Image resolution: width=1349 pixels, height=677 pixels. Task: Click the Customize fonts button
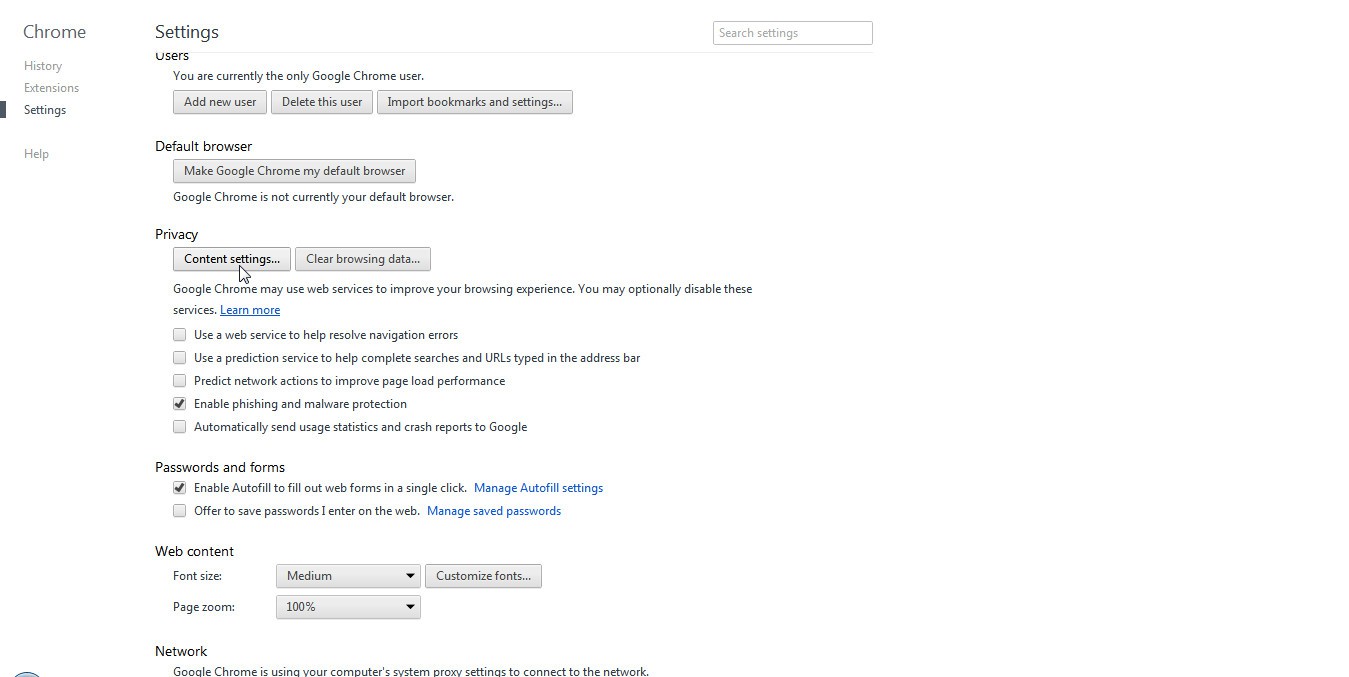pyautogui.click(x=483, y=576)
